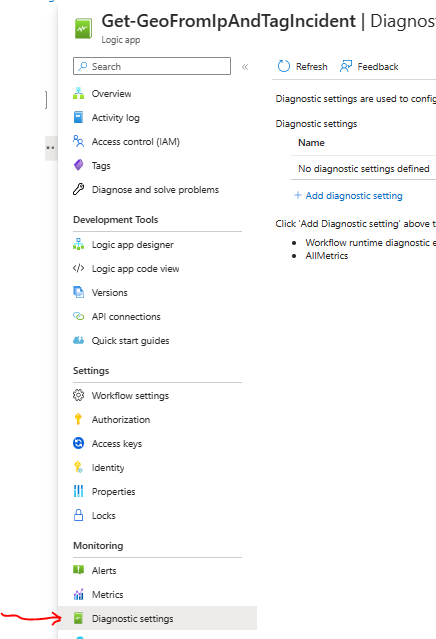This screenshot has height=639, width=436.
Task: Click the Refresh button label
Action: [311, 66]
